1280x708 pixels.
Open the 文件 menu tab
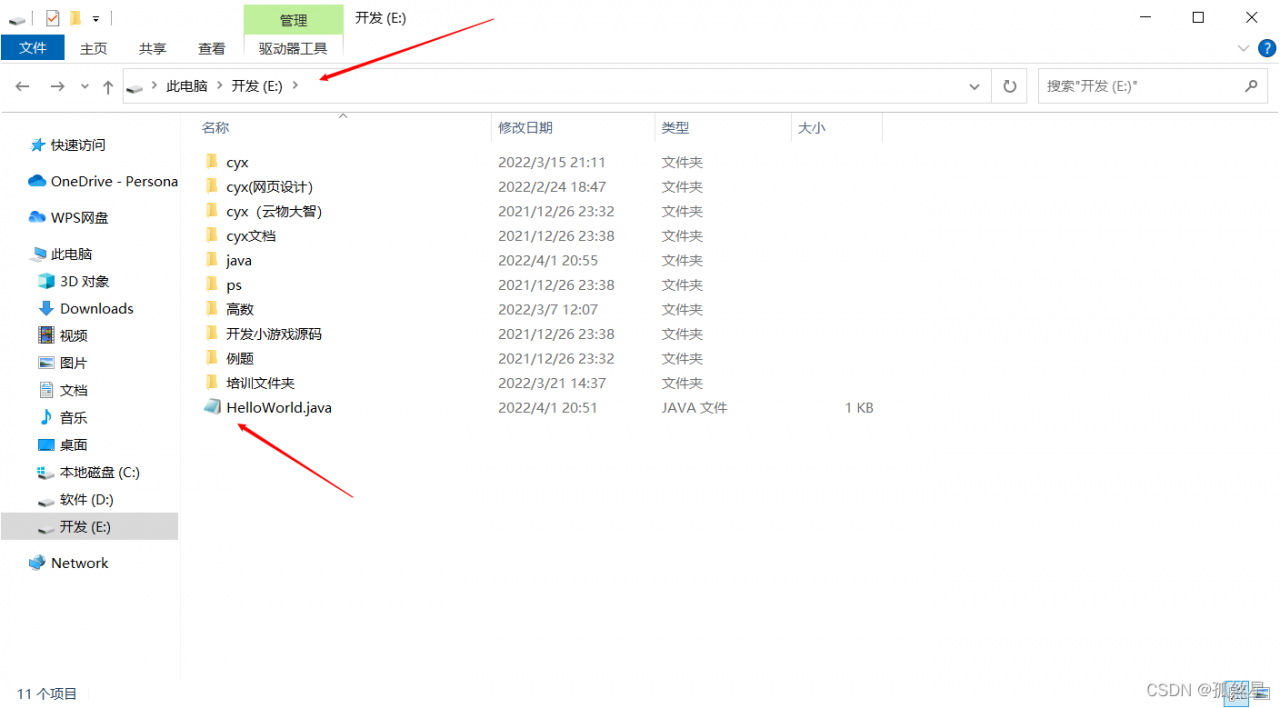[x=33, y=48]
